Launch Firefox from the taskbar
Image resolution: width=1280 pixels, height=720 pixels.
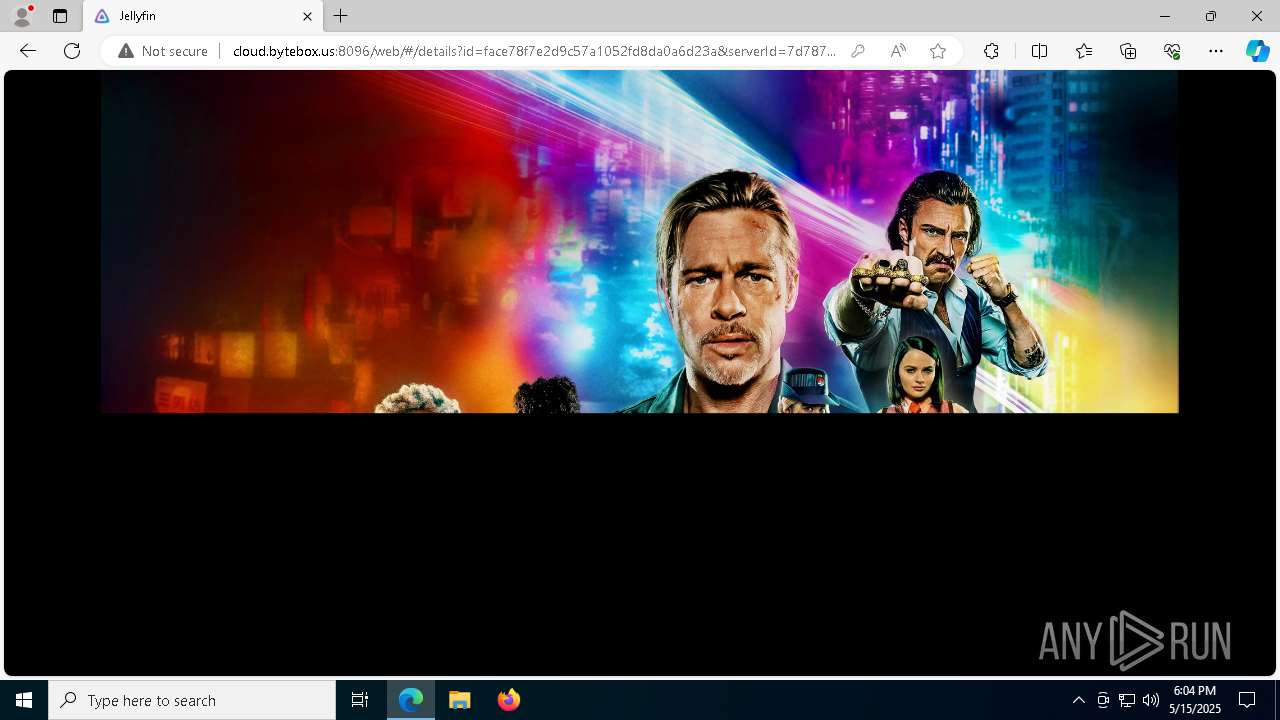509,700
